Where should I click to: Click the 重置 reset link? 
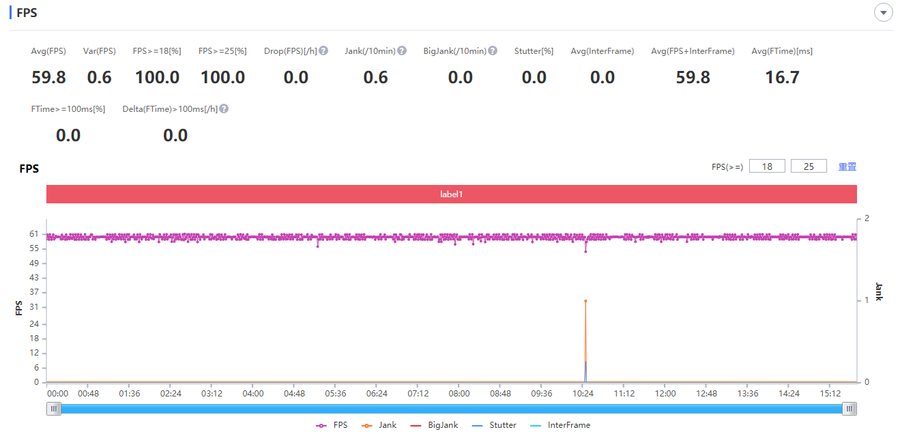(x=847, y=166)
